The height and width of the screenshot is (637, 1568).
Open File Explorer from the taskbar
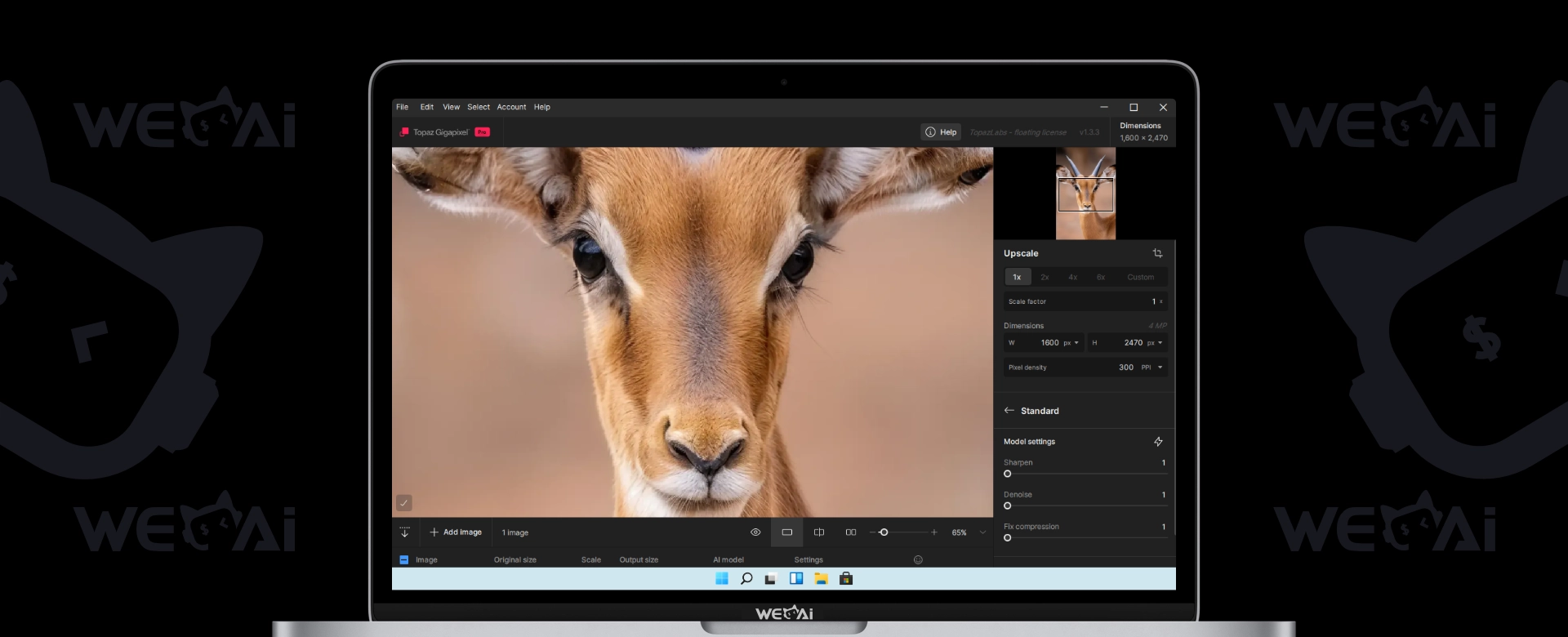click(821, 579)
